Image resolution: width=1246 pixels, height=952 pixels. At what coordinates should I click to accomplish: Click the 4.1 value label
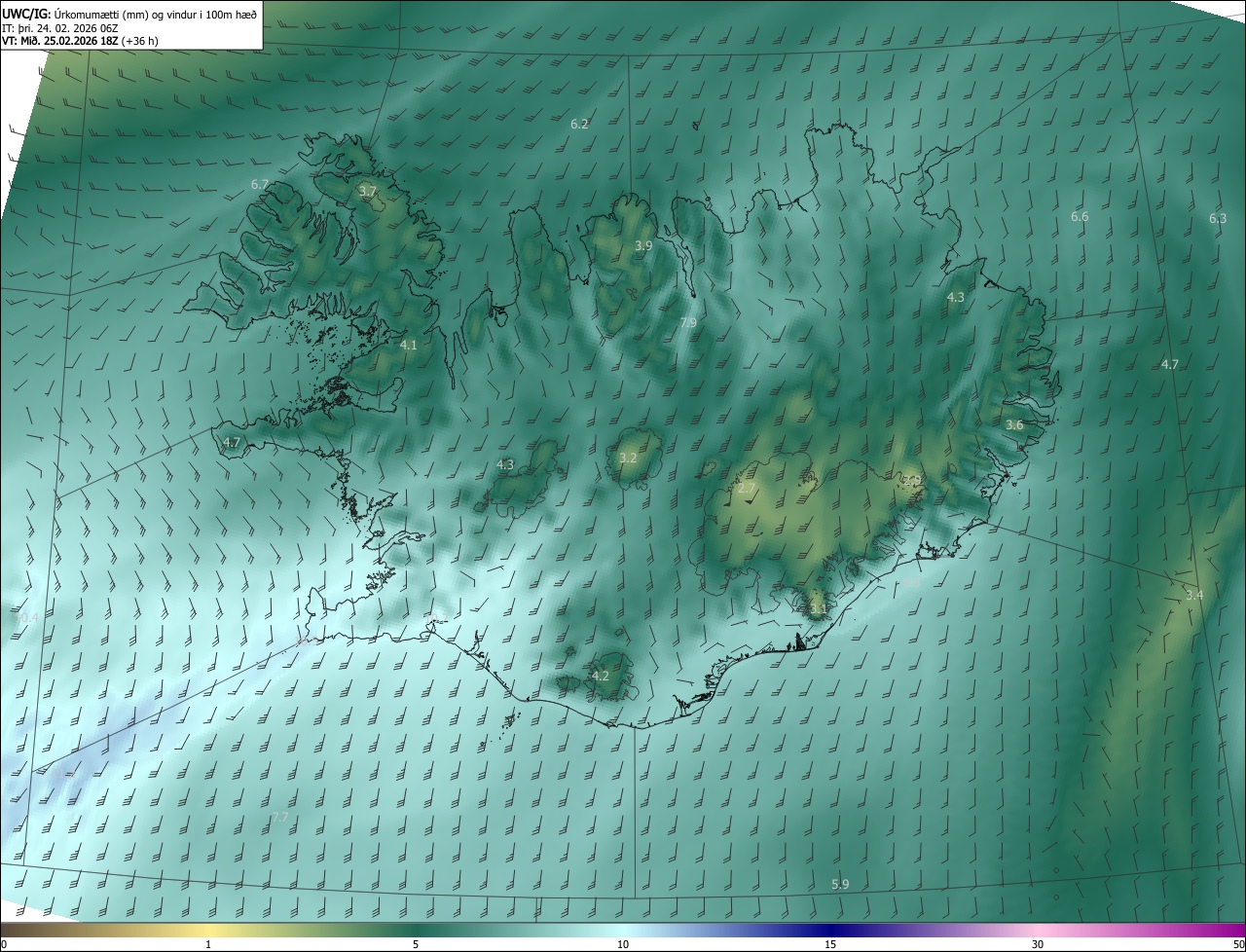[x=409, y=345]
